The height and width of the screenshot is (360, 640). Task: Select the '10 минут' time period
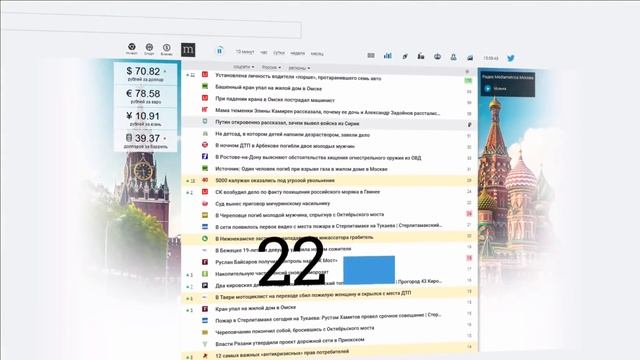click(245, 52)
